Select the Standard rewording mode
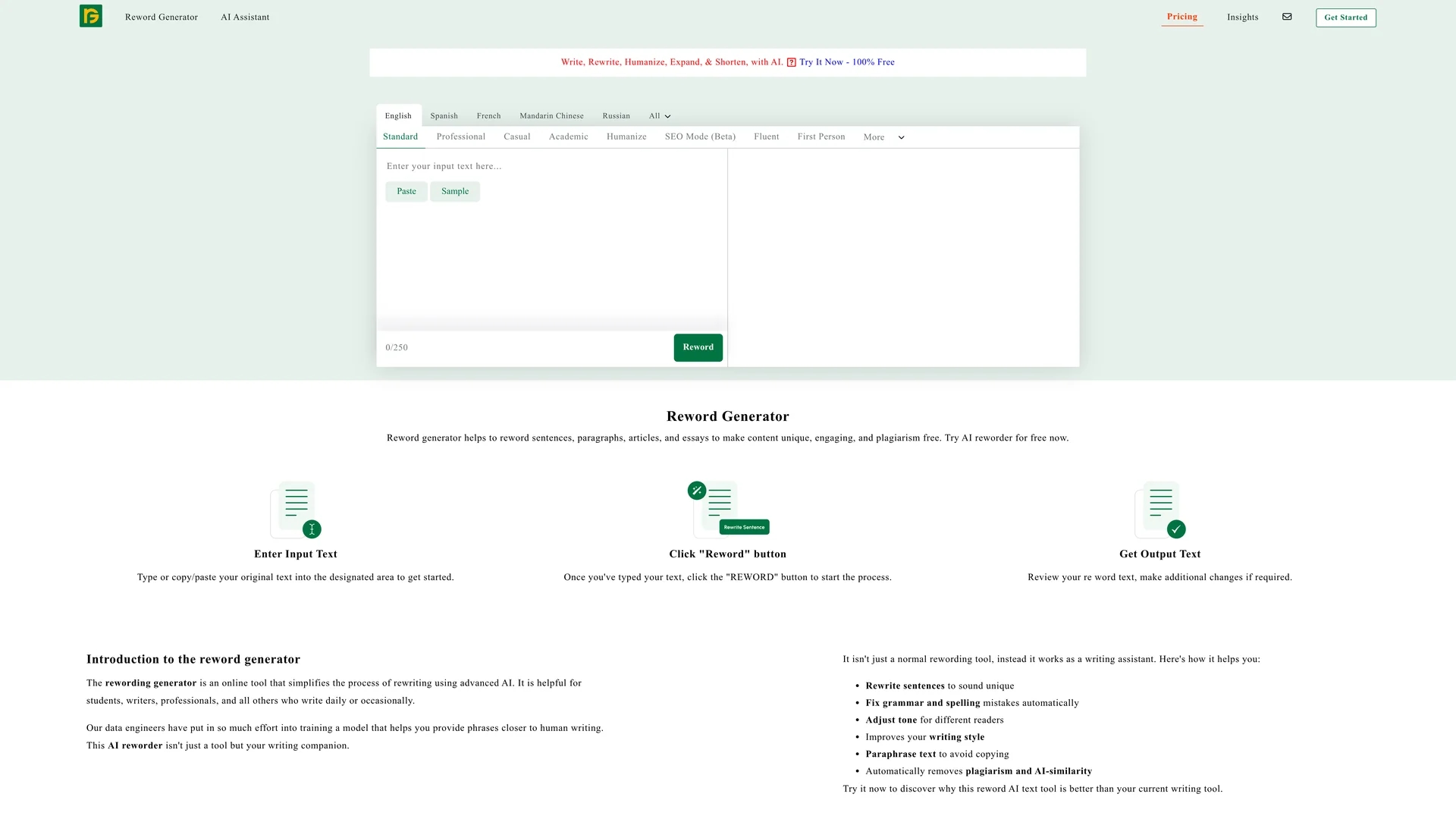Screen dimensions: 1456x819 [400, 137]
